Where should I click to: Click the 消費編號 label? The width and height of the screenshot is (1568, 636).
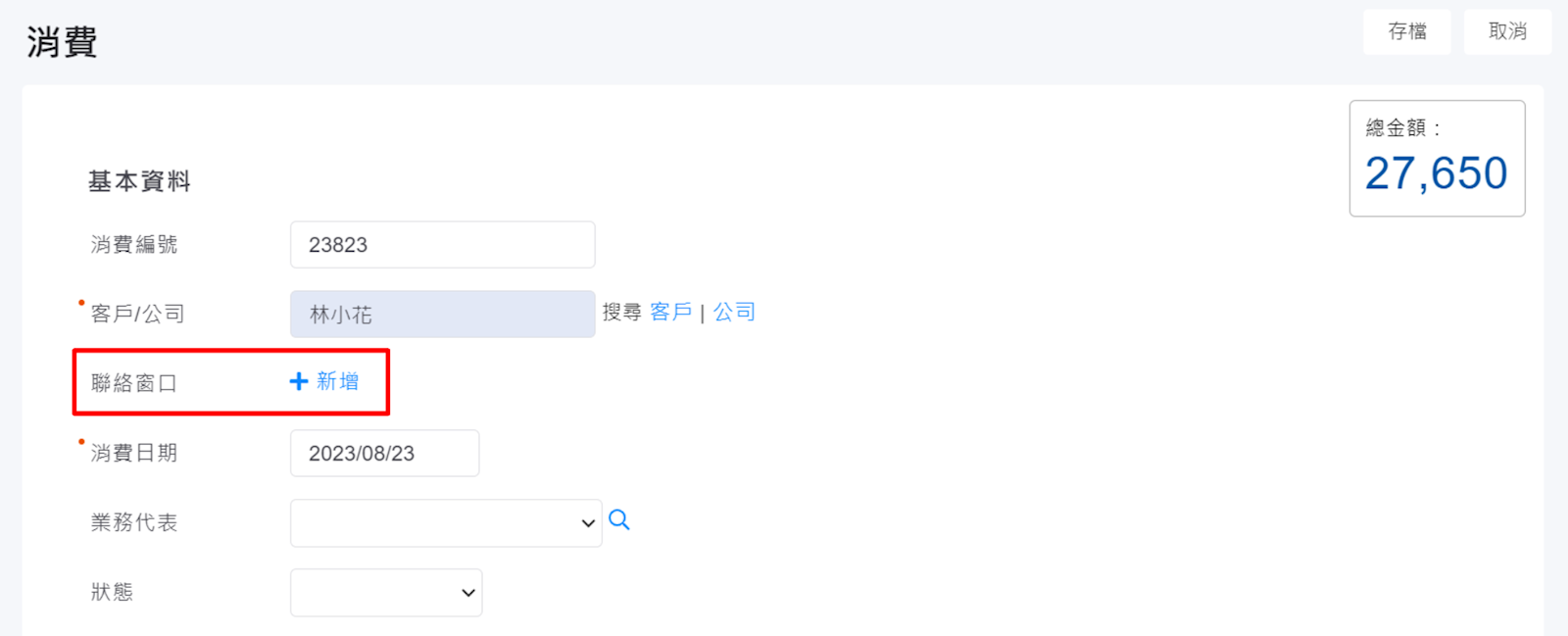click(134, 245)
